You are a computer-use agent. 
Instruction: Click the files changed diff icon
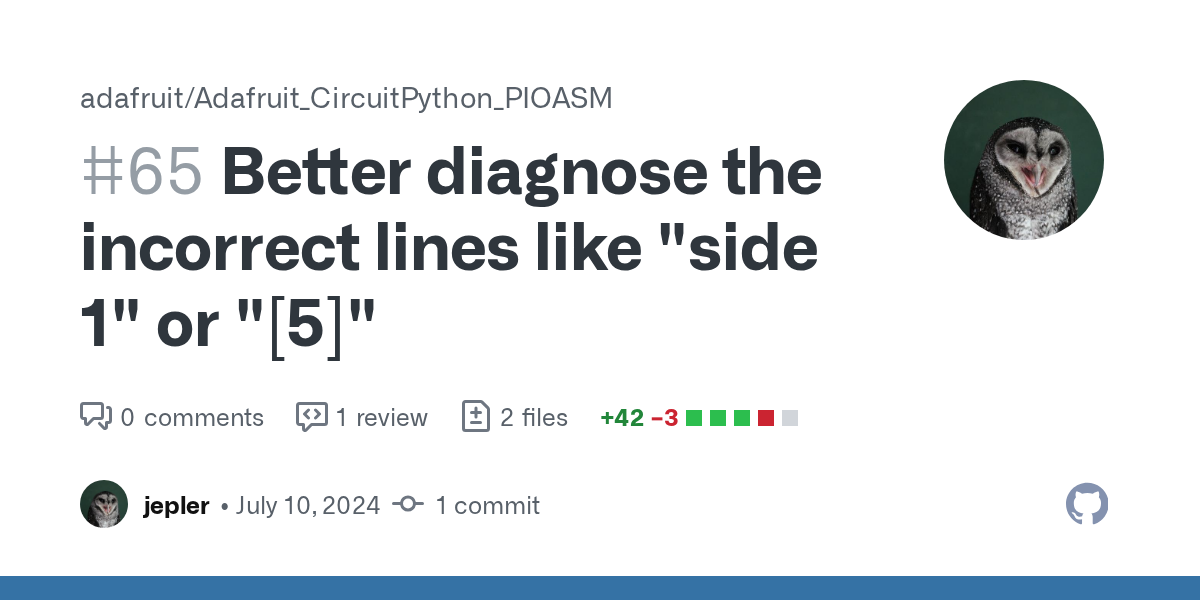[x=476, y=417]
